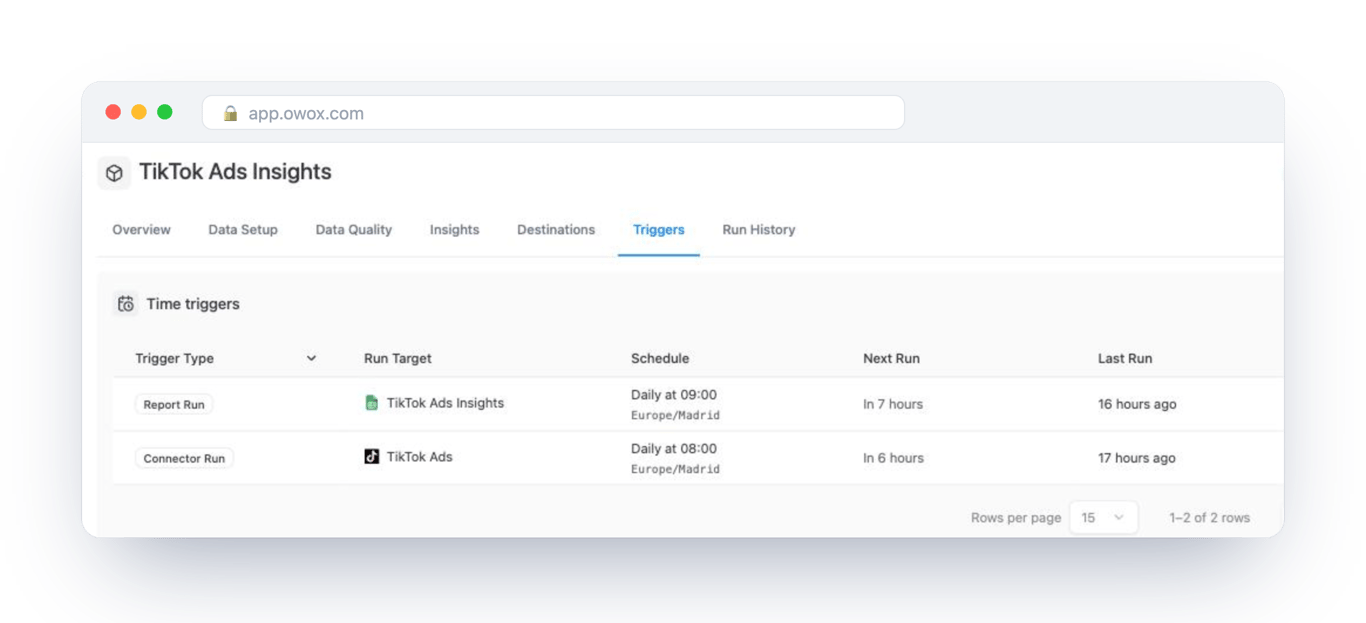Click Europe/Madrid under Daily at 08:00
This screenshot has width=1366, height=623.
click(675, 469)
